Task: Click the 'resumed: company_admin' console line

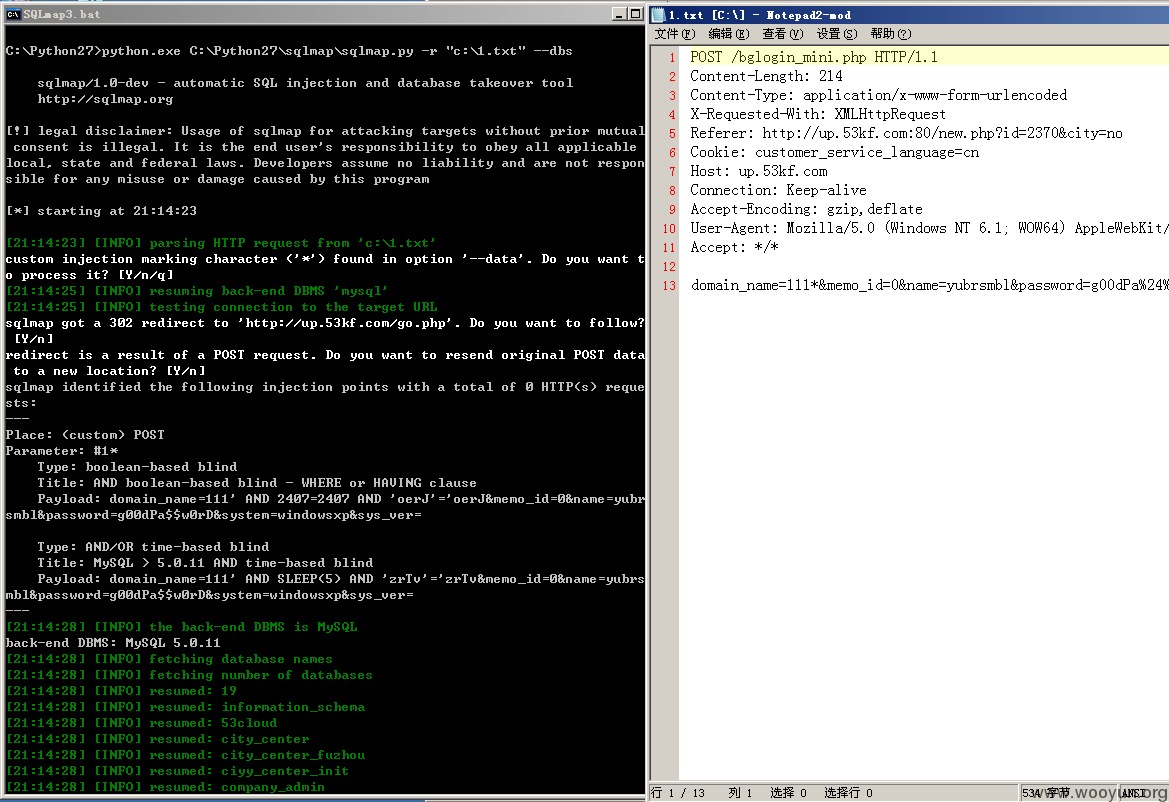Action: [165, 787]
